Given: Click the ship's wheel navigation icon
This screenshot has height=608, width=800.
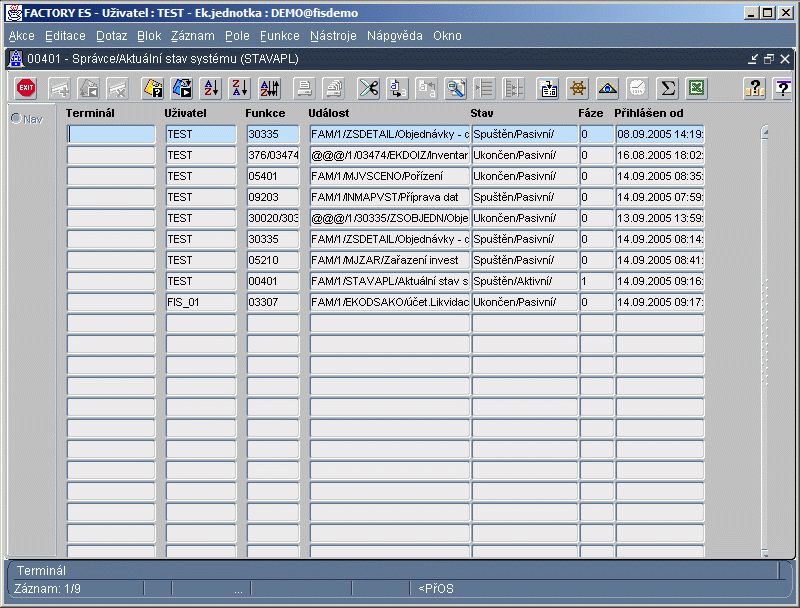Looking at the screenshot, I should [578, 88].
